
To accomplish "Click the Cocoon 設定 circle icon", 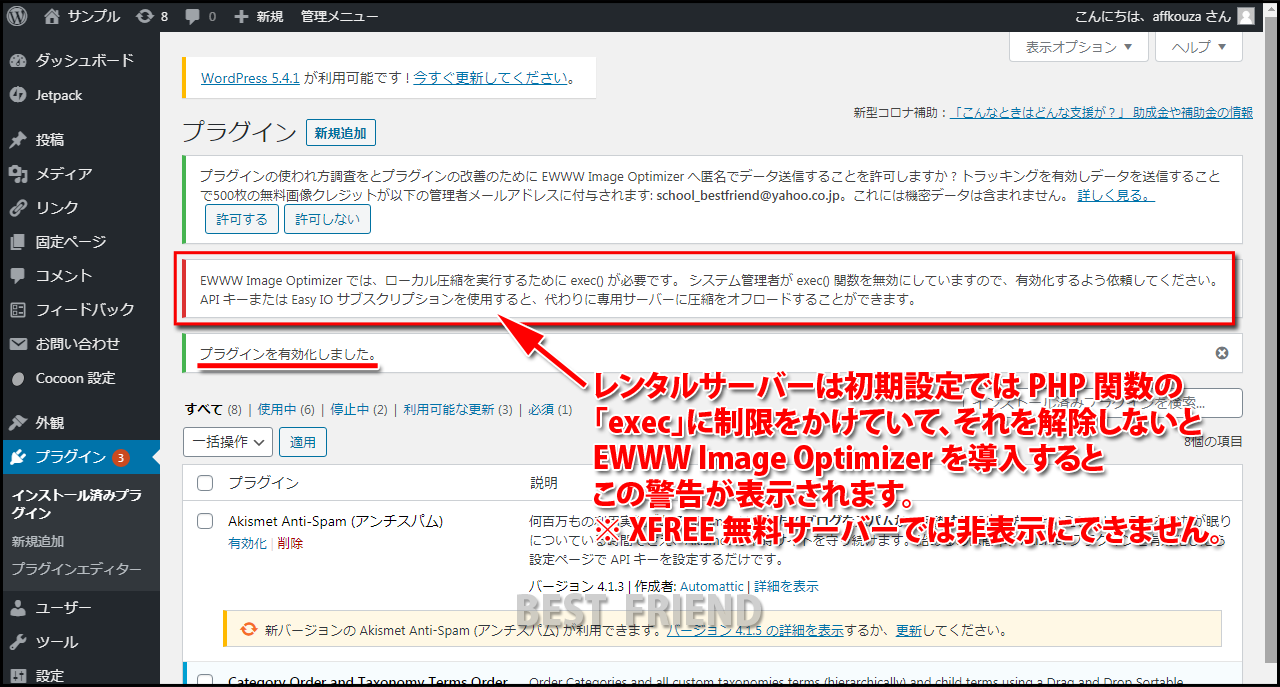I will click(18, 378).
